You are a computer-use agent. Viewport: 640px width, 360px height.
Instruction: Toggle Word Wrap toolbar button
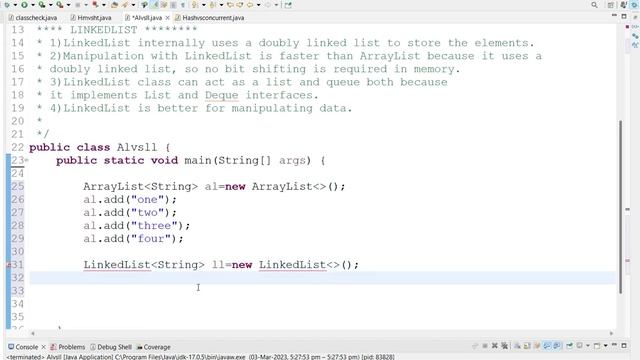(x=164, y=5)
